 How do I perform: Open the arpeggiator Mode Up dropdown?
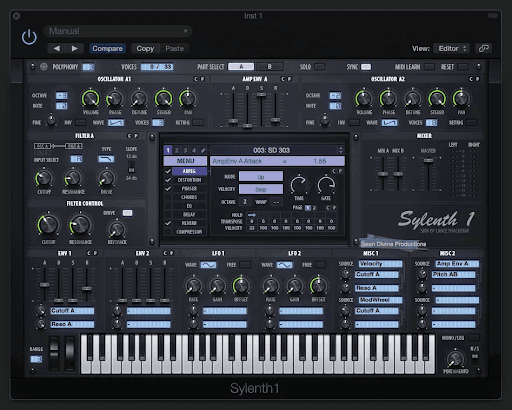pyautogui.click(x=261, y=176)
